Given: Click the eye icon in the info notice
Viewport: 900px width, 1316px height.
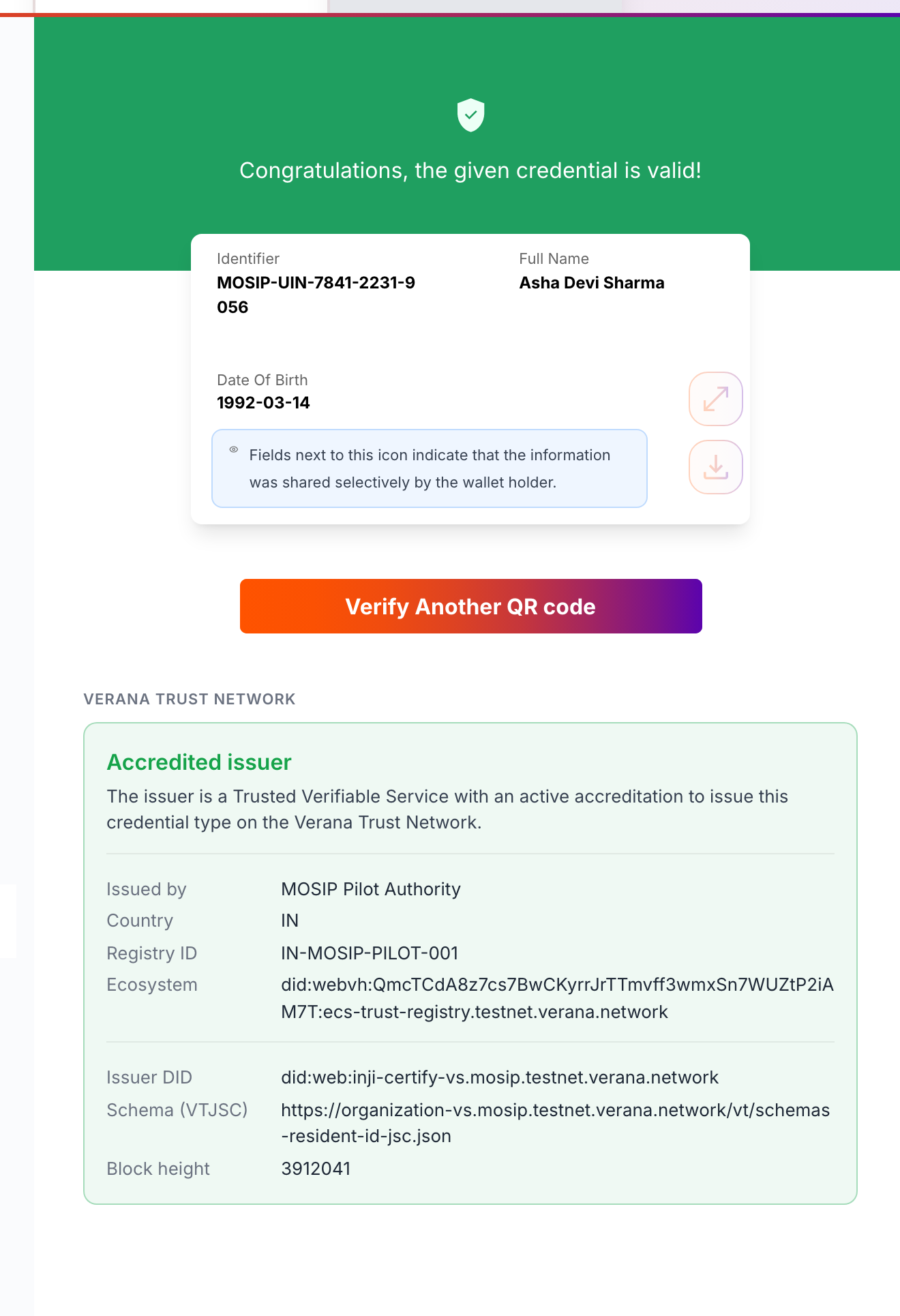Looking at the screenshot, I should [x=234, y=449].
